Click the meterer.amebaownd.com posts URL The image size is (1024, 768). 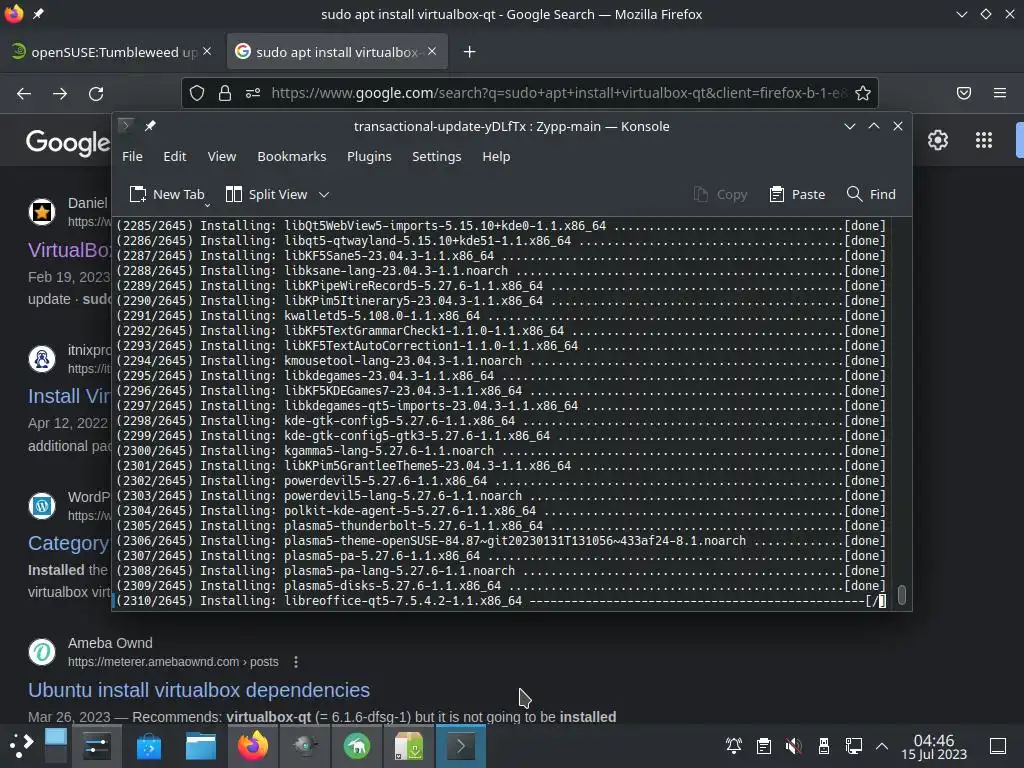pyautogui.click(x=173, y=662)
